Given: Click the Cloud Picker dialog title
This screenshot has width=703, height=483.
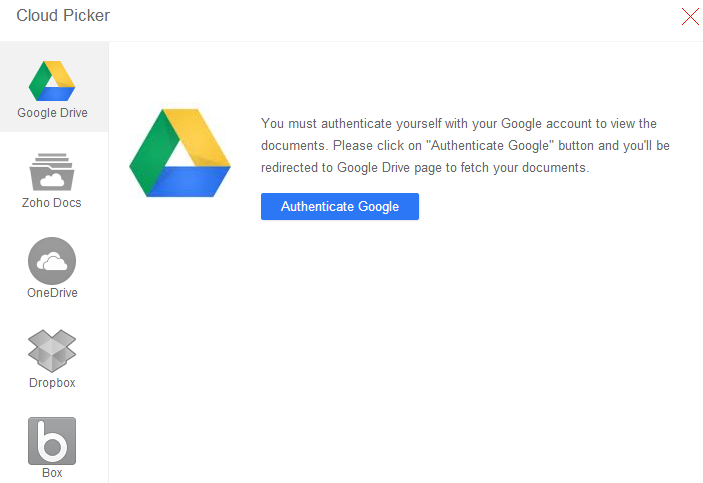Looking at the screenshot, I should coord(63,16).
